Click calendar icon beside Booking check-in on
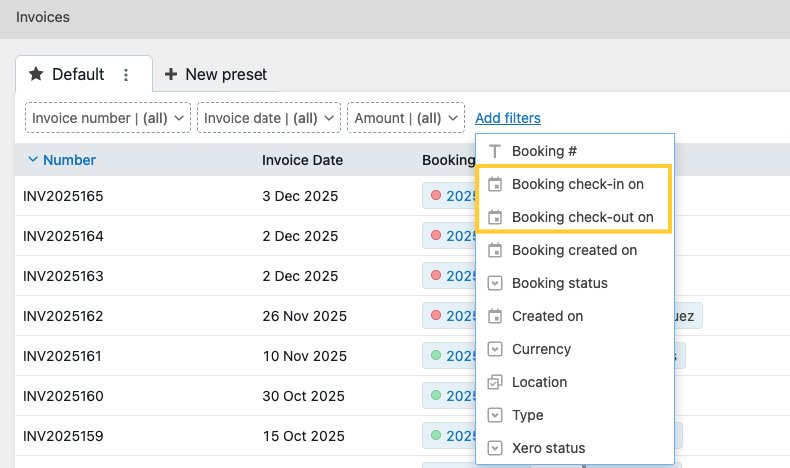The width and height of the screenshot is (790, 468). 494,184
